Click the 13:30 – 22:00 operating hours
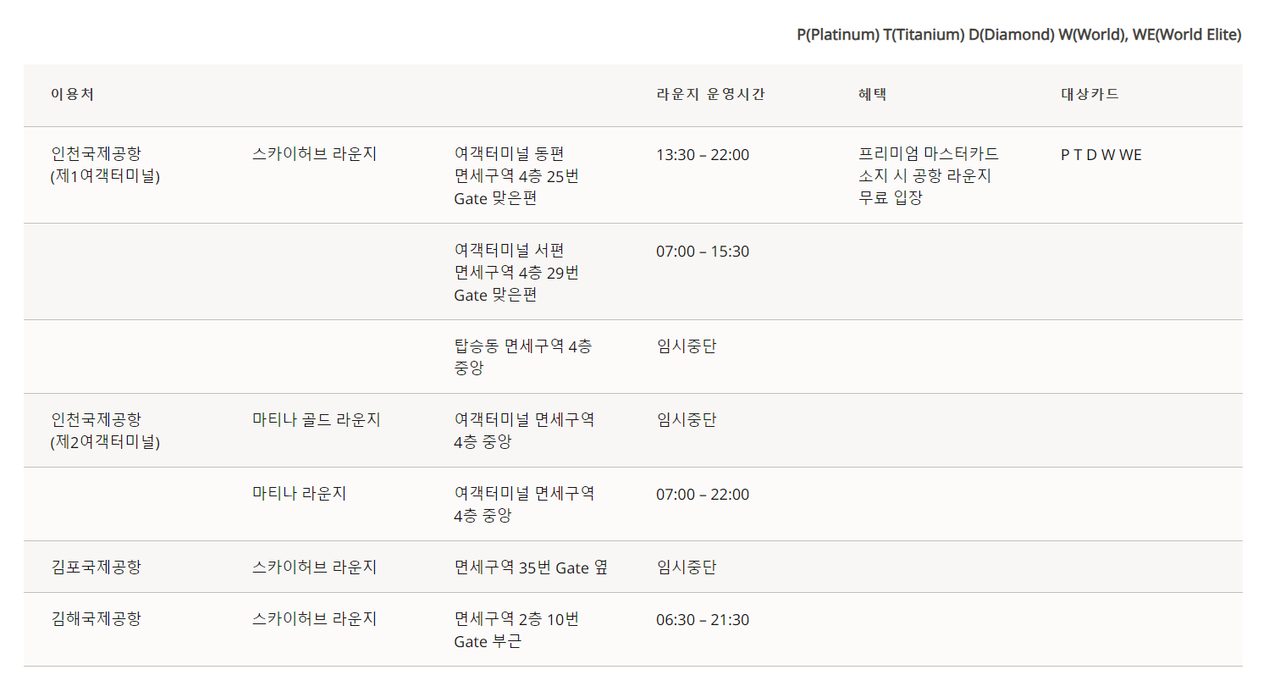Screen dimensions: 1280x692 click(x=702, y=155)
